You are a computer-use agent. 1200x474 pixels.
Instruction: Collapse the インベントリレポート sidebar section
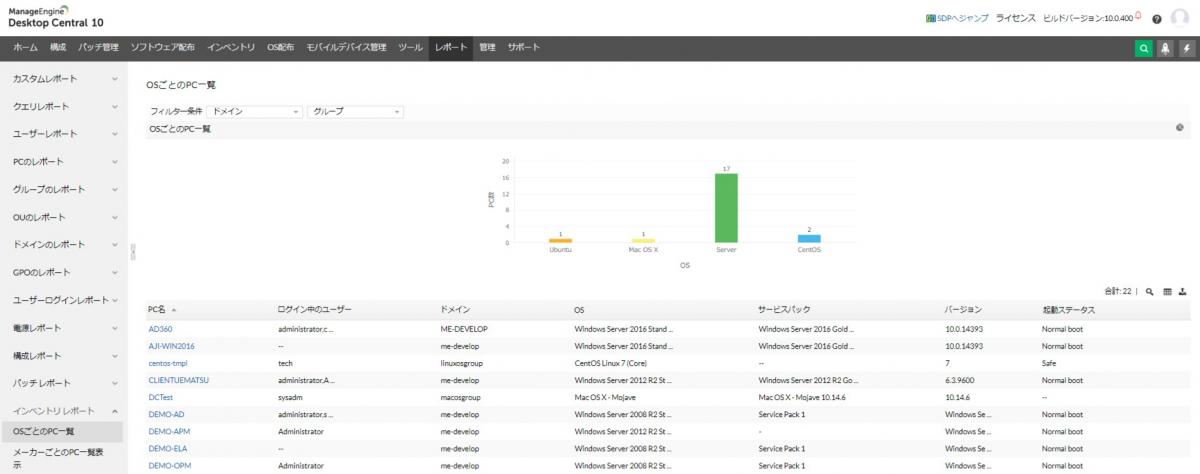[64, 411]
